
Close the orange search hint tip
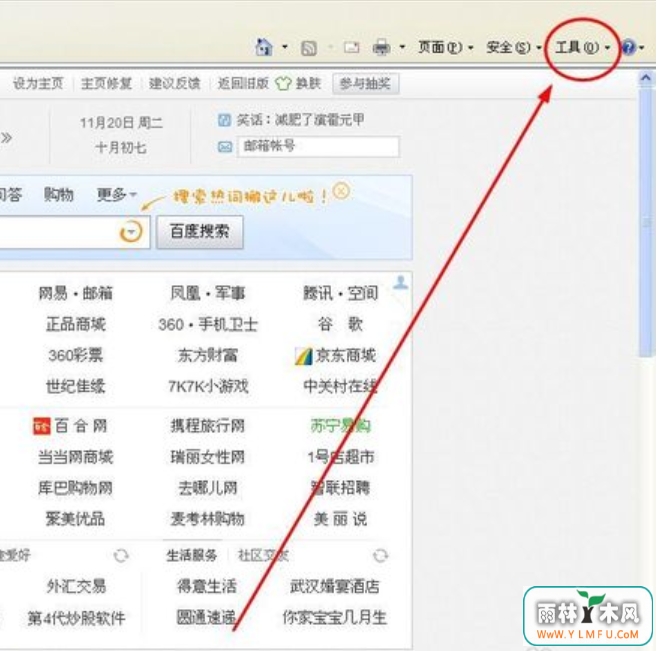pyautogui.click(x=341, y=191)
